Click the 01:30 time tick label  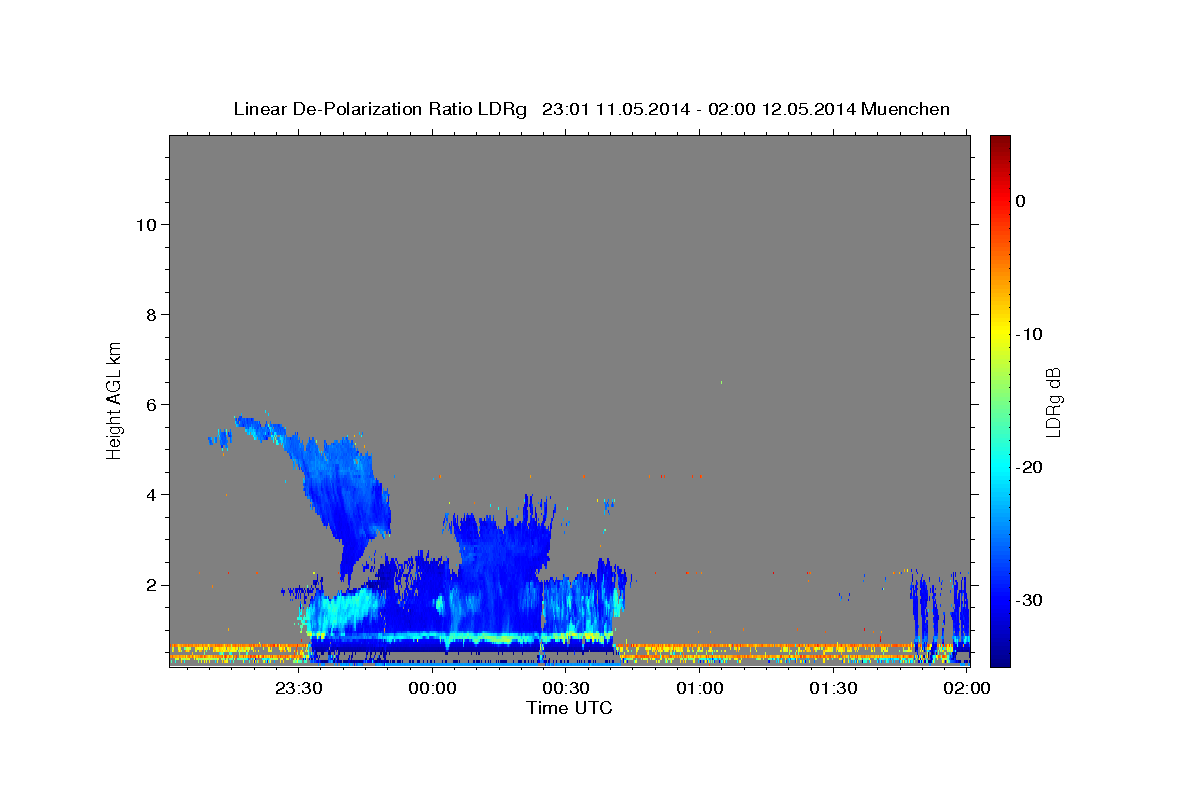click(834, 689)
